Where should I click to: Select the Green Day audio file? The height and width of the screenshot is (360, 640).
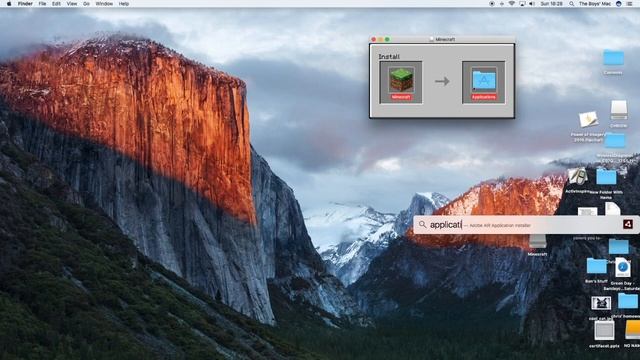click(x=622, y=267)
